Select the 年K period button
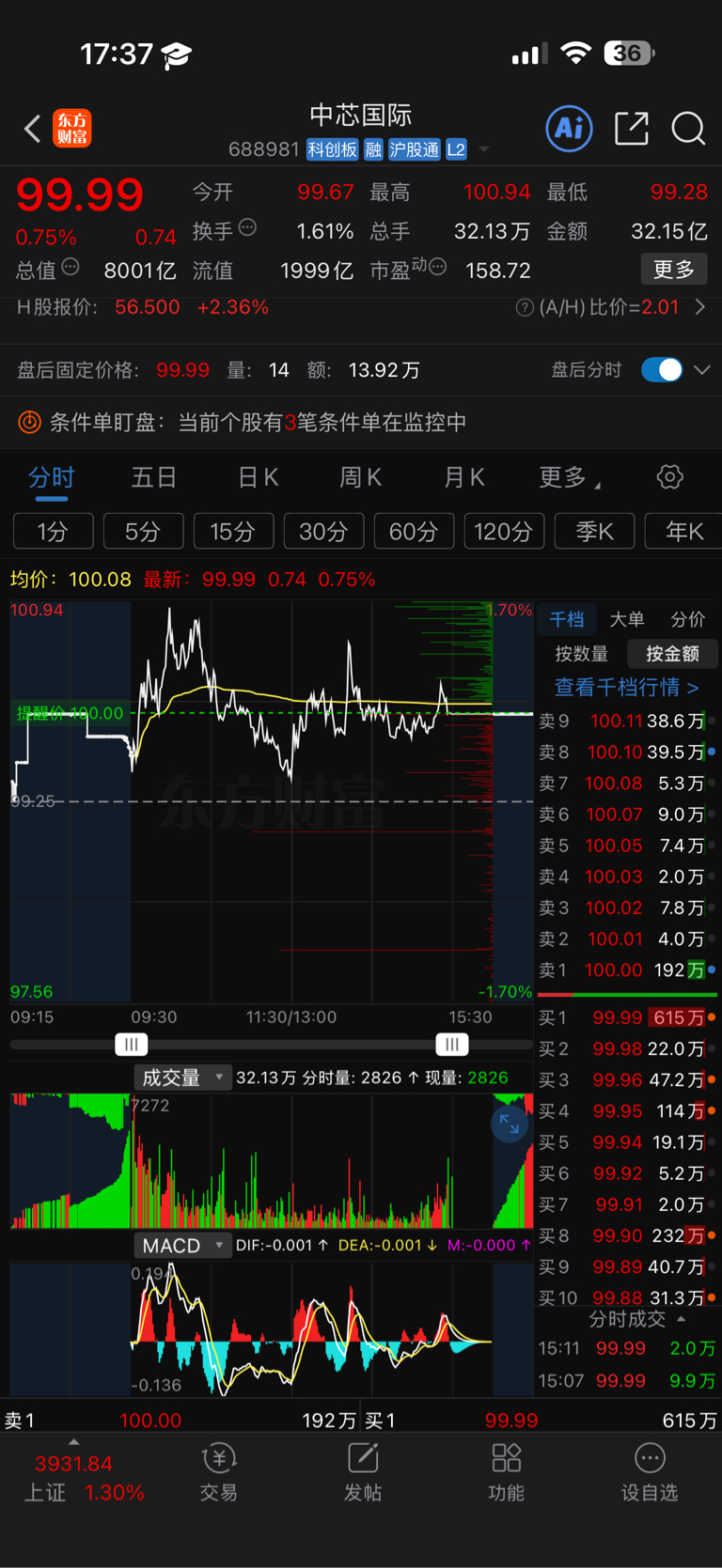This screenshot has width=722, height=1568. tap(684, 532)
